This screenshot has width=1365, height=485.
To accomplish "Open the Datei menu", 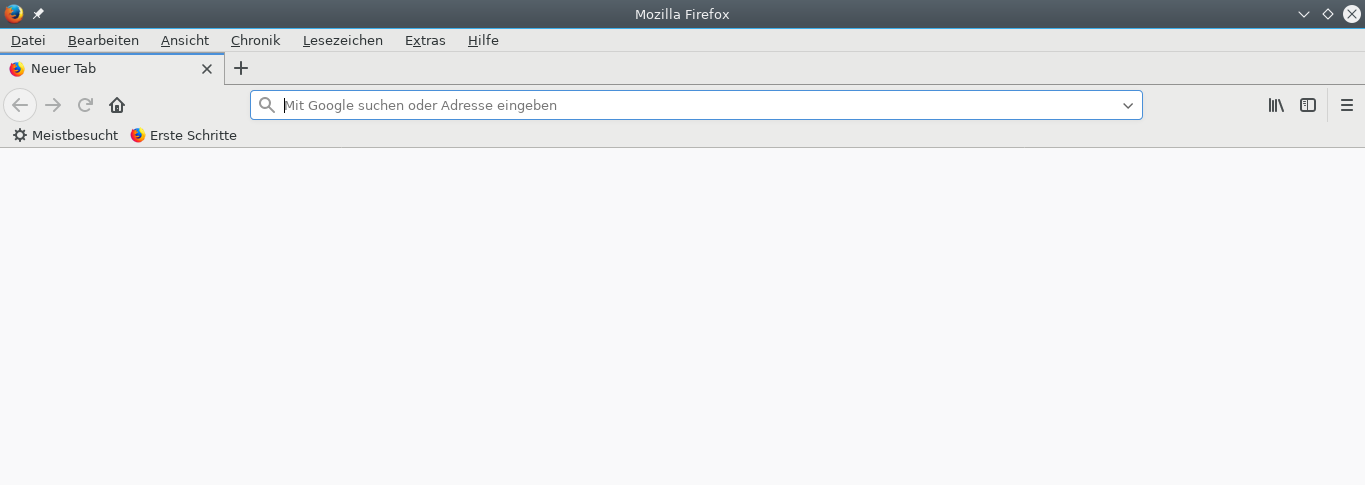I will click(28, 40).
